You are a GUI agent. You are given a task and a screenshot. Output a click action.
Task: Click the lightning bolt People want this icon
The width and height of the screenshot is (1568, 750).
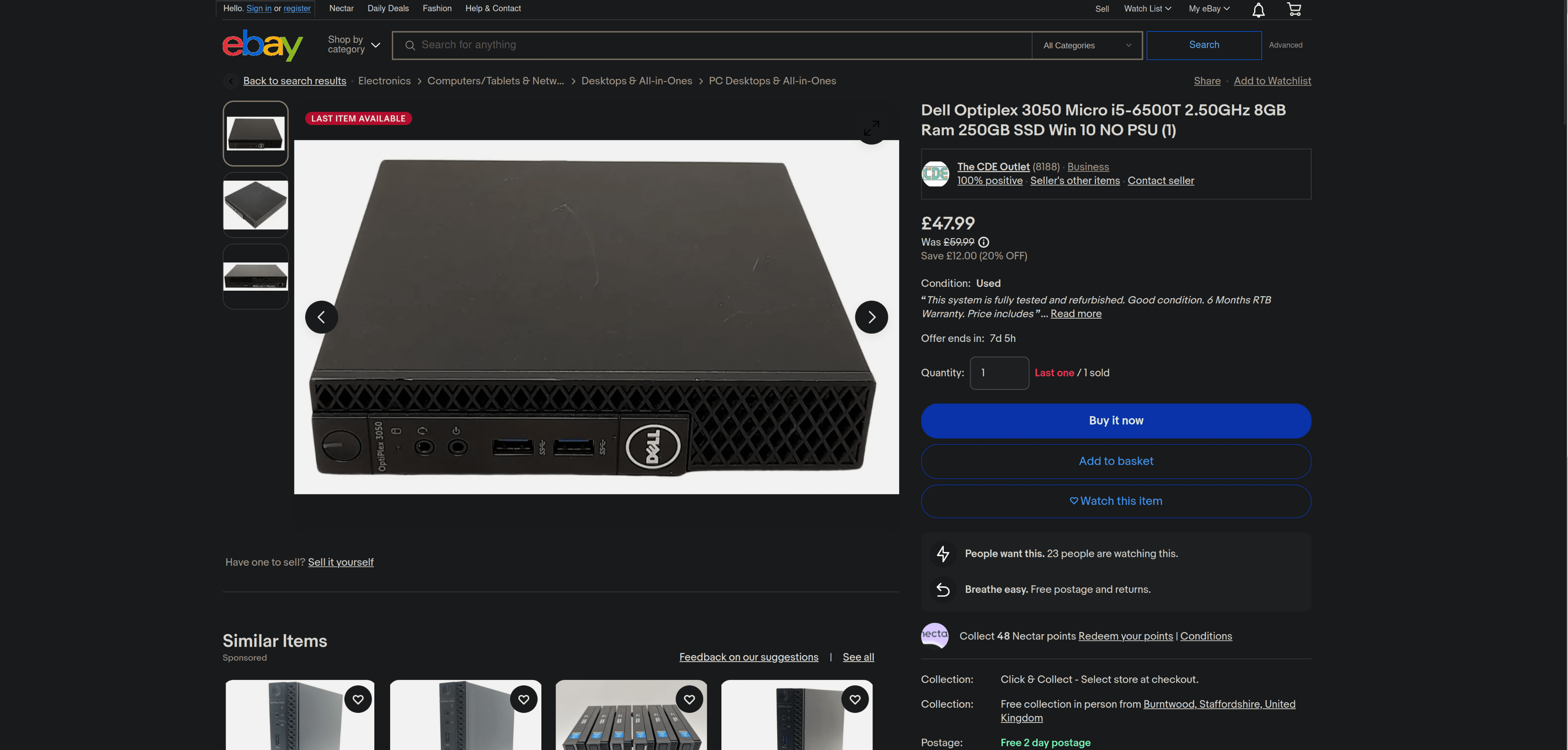(x=943, y=554)
